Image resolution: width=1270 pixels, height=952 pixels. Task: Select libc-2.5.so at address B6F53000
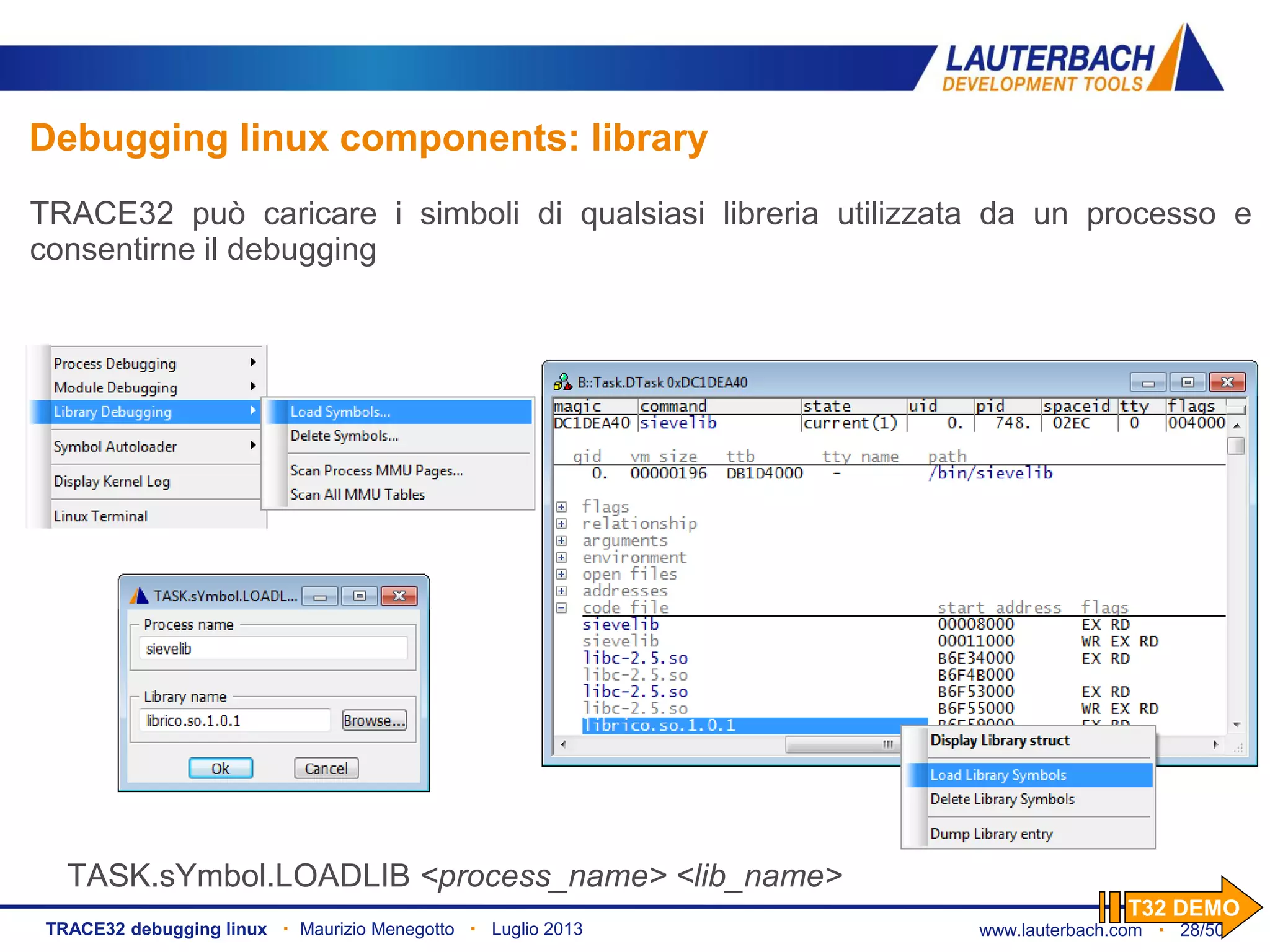636,691
